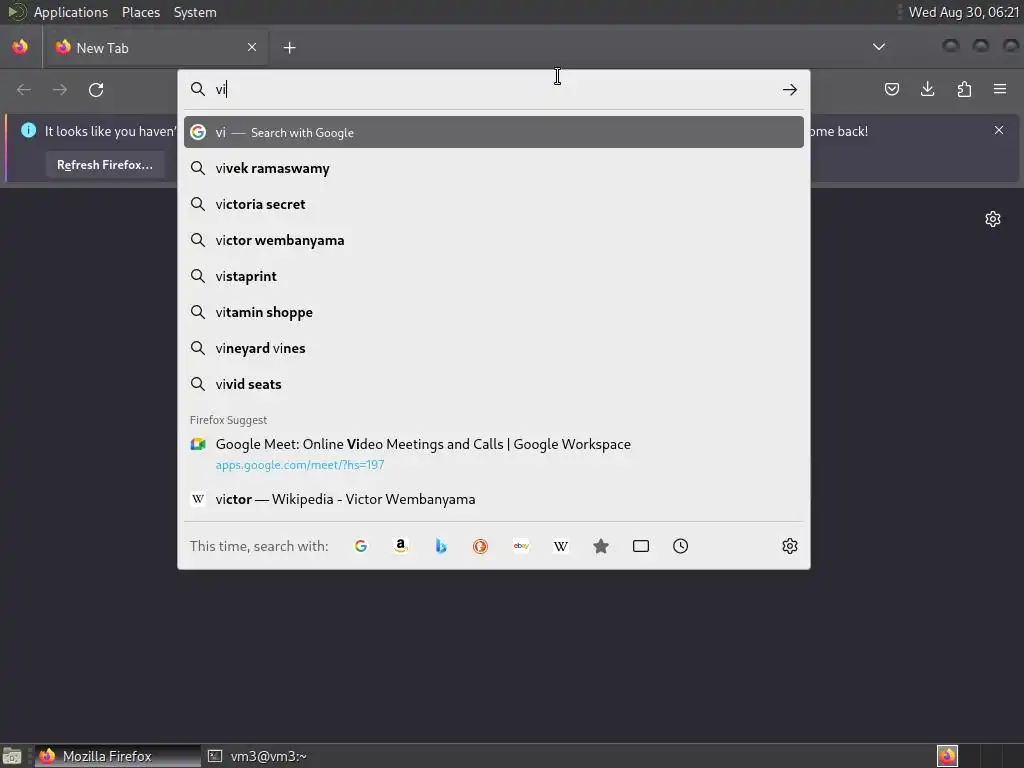This screenshot has width=1024, height=768.
Task: Search this time with Wikipedia icon
Action: 561,546
